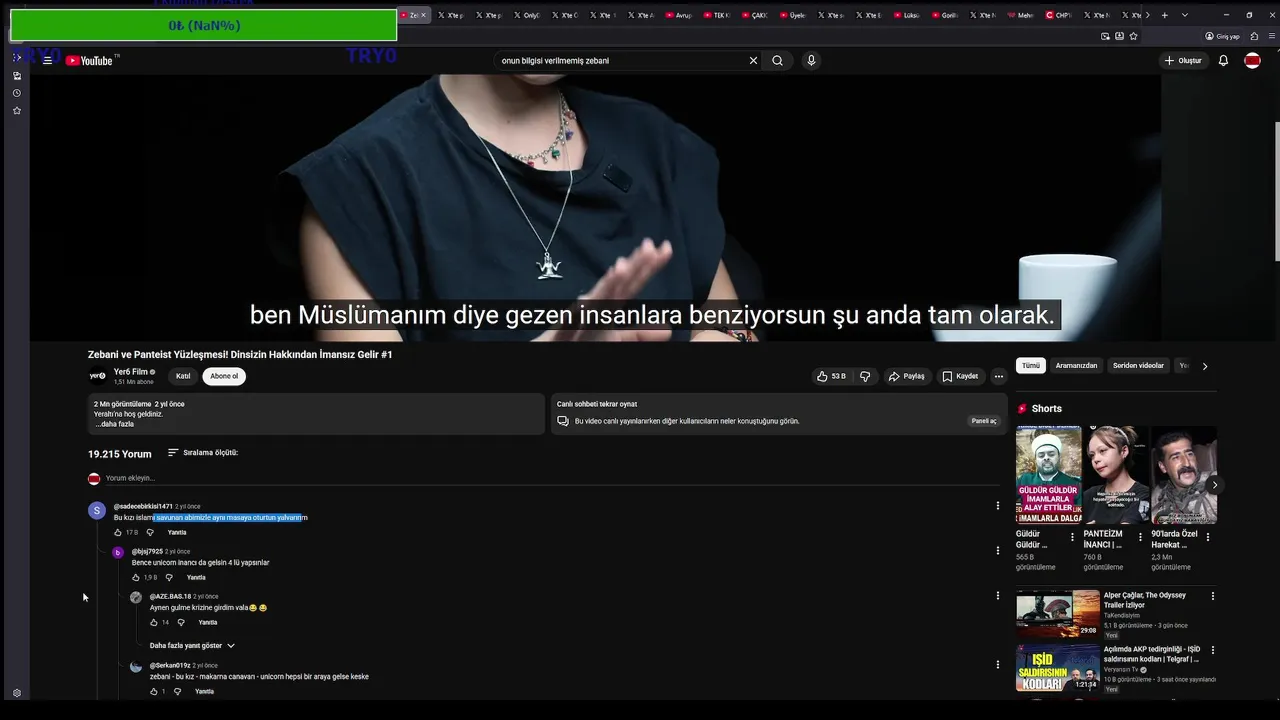Image resolution: width=1280 pixels, height=720 pixels.
Task: Toggle browser sidebar panel at top
Action: point(17,58)
